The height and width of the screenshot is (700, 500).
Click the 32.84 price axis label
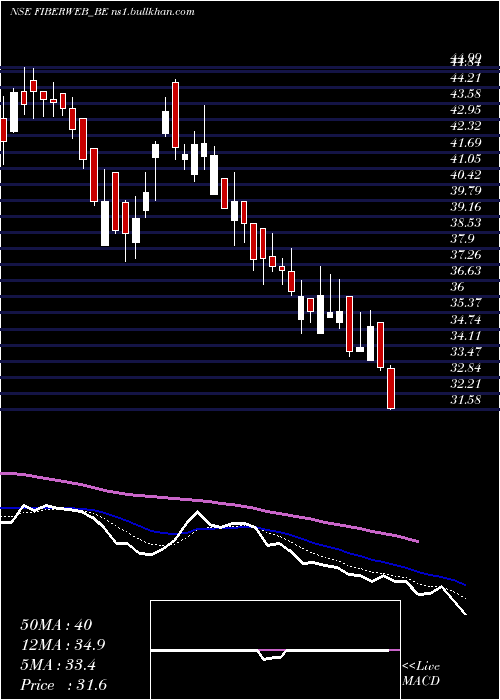(x=465, y=368)
